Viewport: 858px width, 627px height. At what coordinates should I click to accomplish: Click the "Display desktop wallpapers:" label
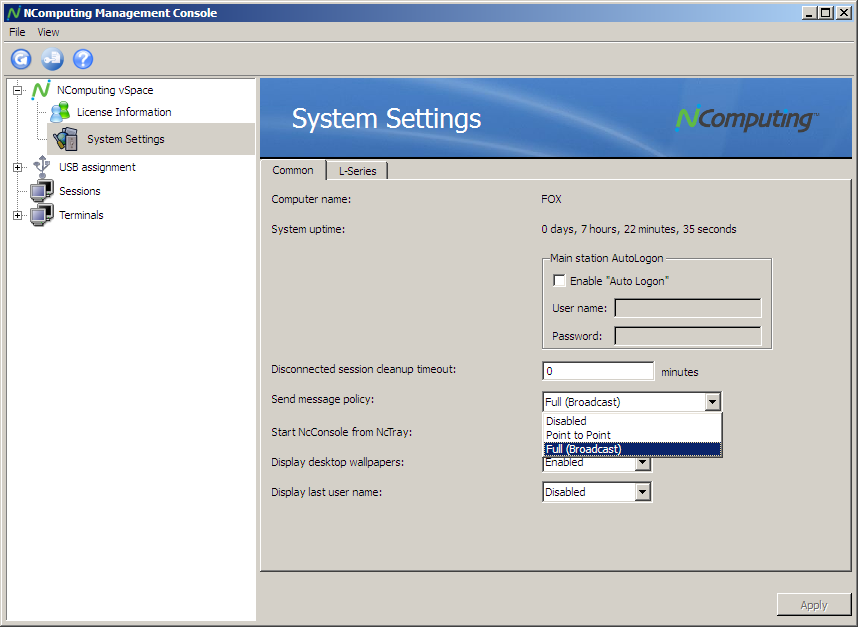click(338, 462)
